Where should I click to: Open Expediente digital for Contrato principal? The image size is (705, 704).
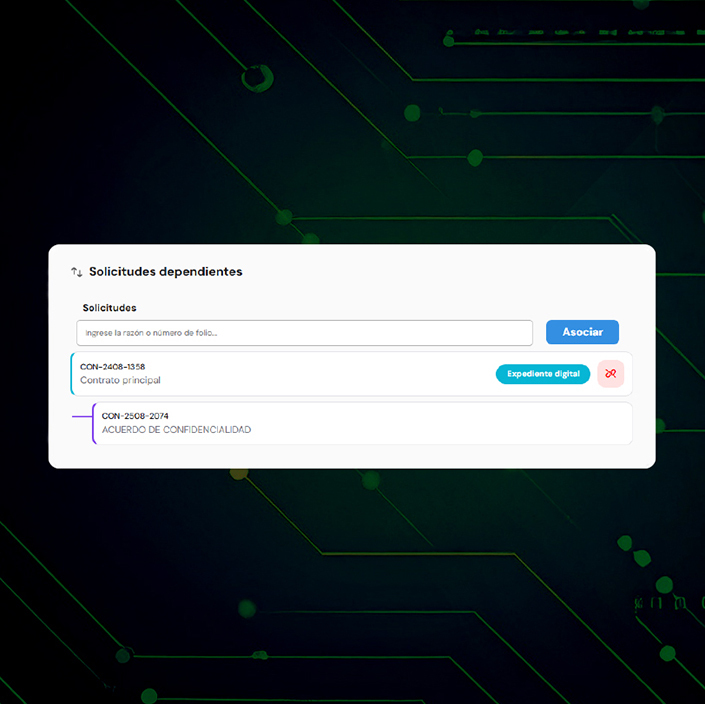[x=542, y=374]
